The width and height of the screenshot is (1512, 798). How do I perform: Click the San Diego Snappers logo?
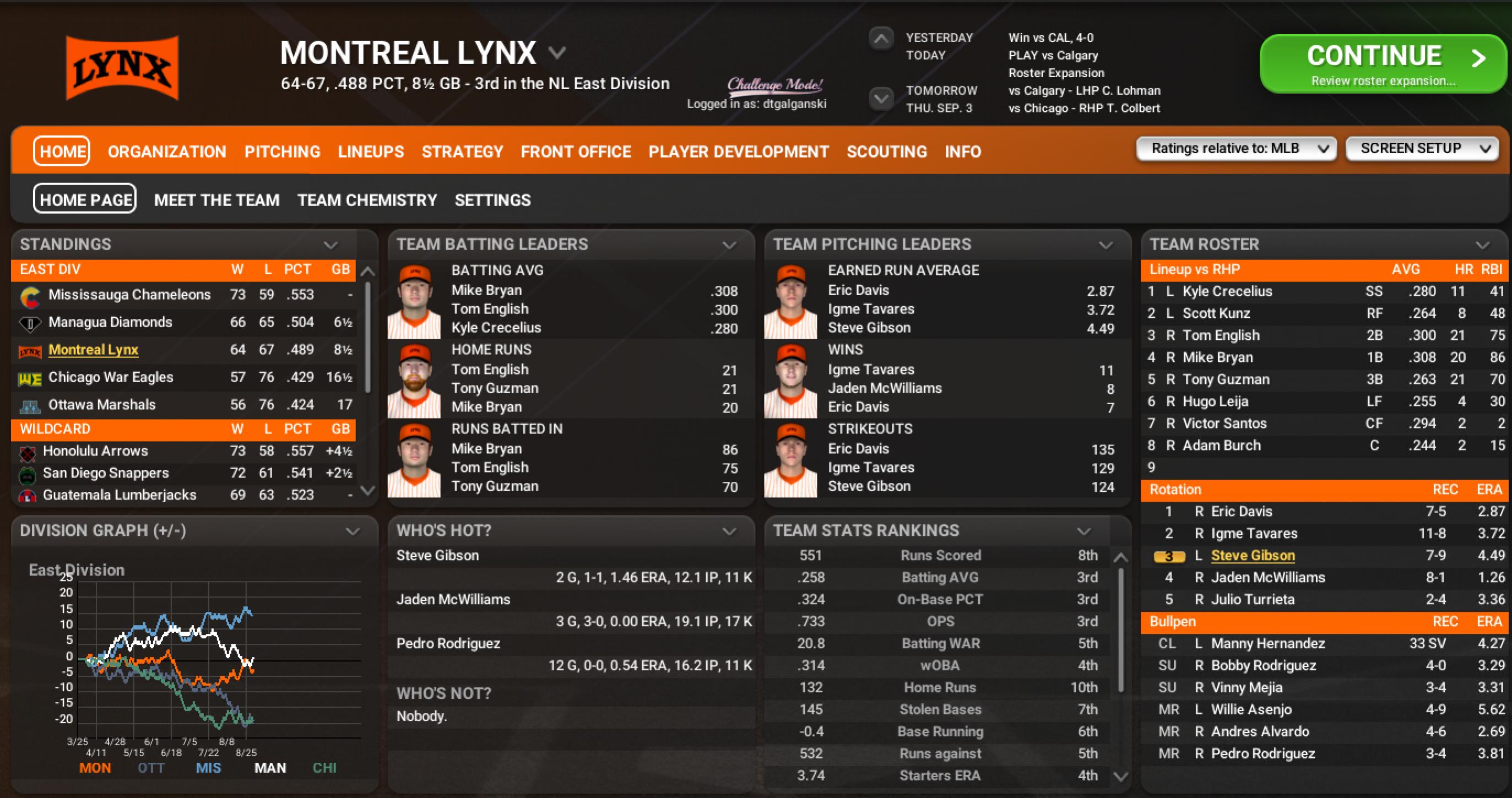(x=28, y=475)
